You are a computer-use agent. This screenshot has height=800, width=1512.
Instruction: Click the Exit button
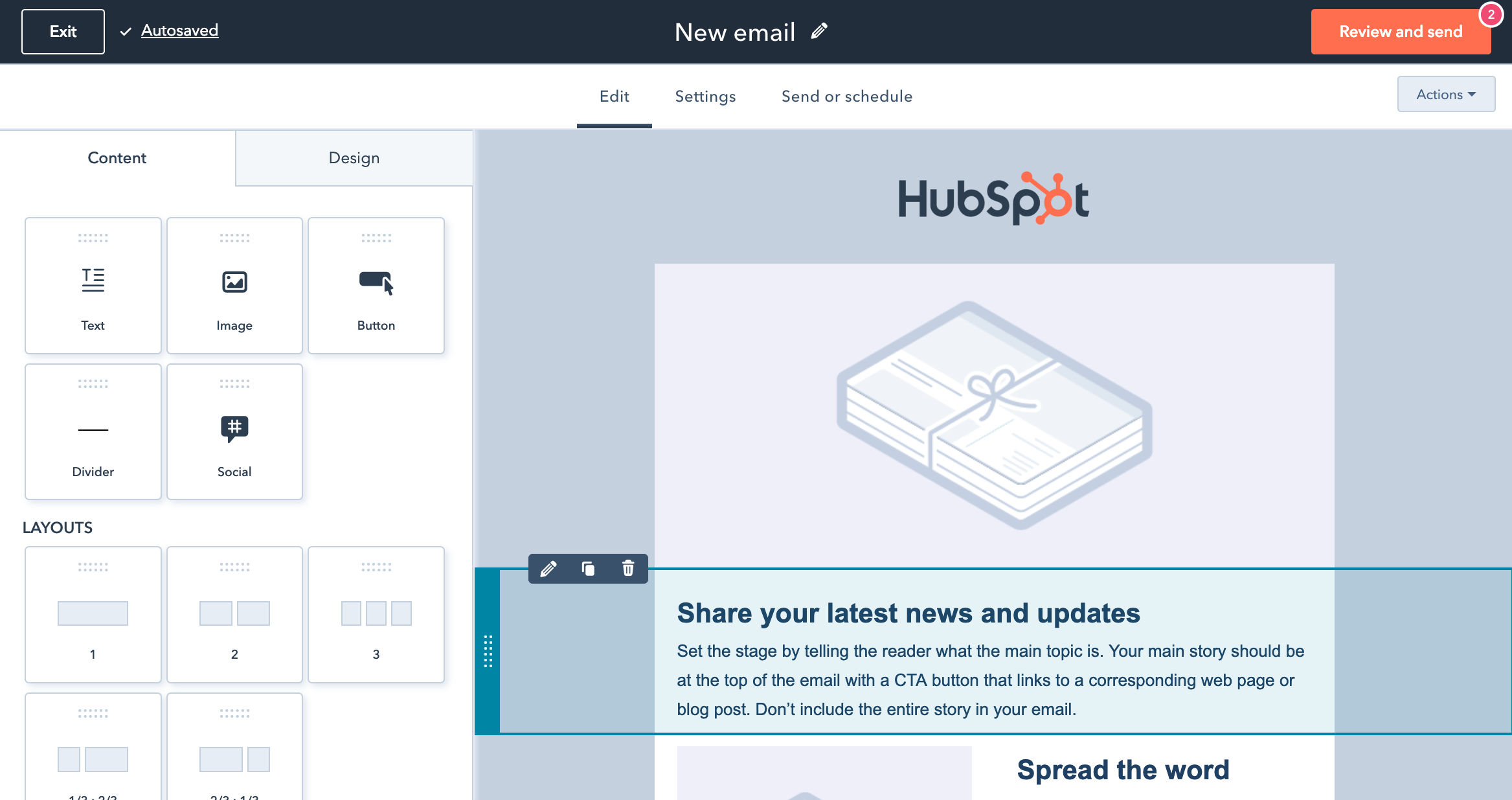point(63,30)
